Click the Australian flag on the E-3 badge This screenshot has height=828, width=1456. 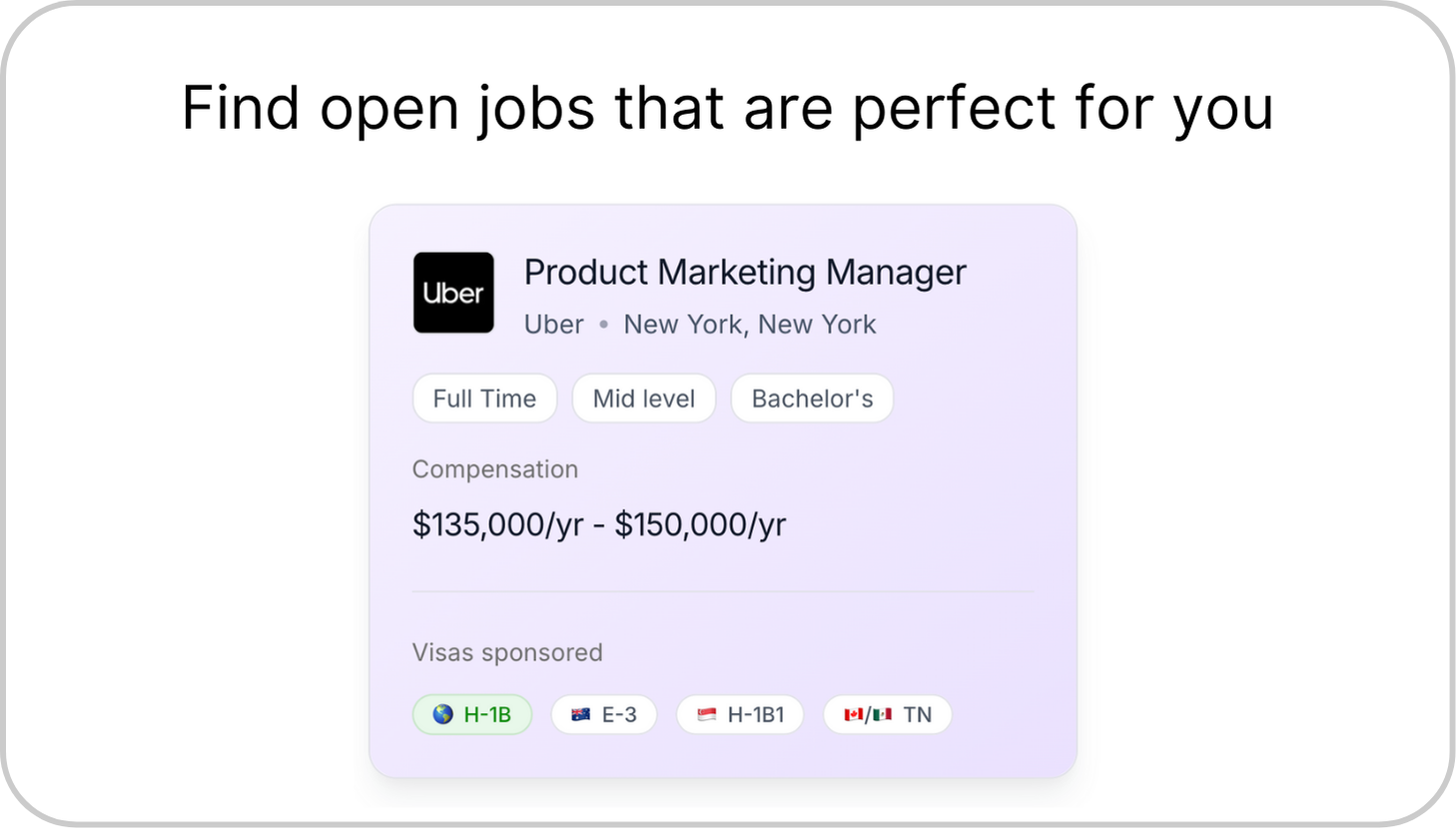tap(580, 714)
